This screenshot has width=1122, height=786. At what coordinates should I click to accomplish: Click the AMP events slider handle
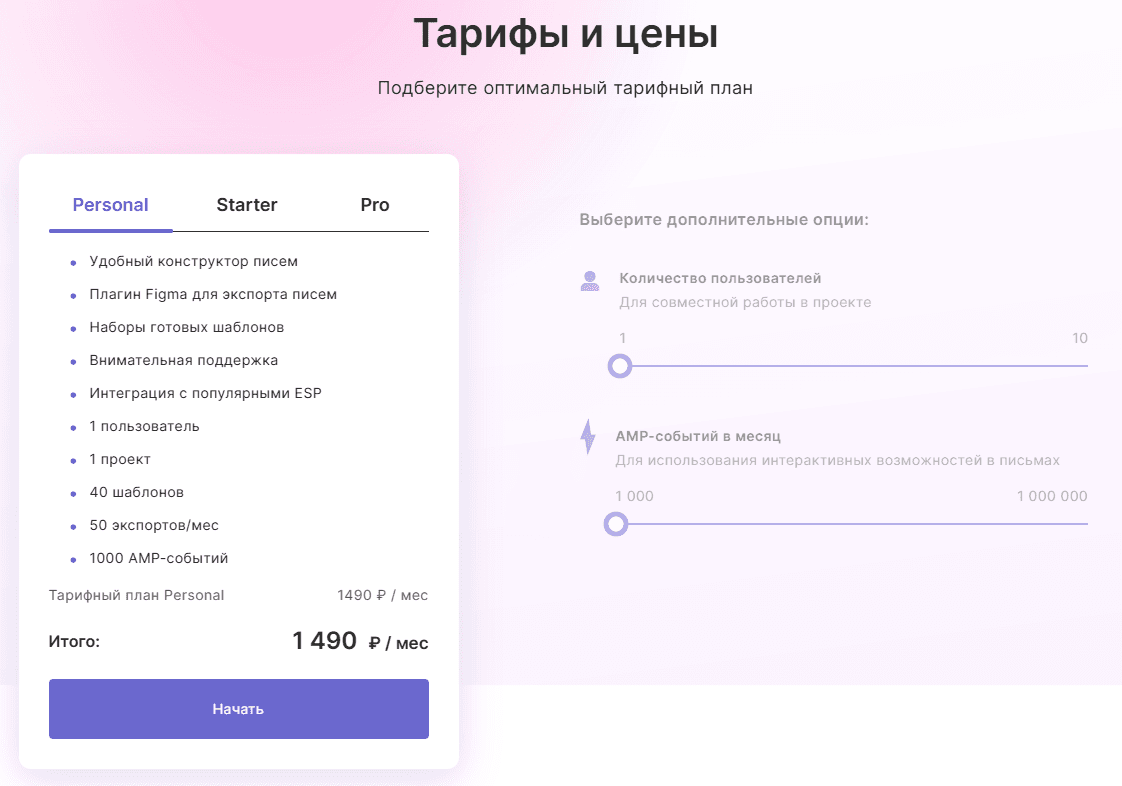coord(617,524)
